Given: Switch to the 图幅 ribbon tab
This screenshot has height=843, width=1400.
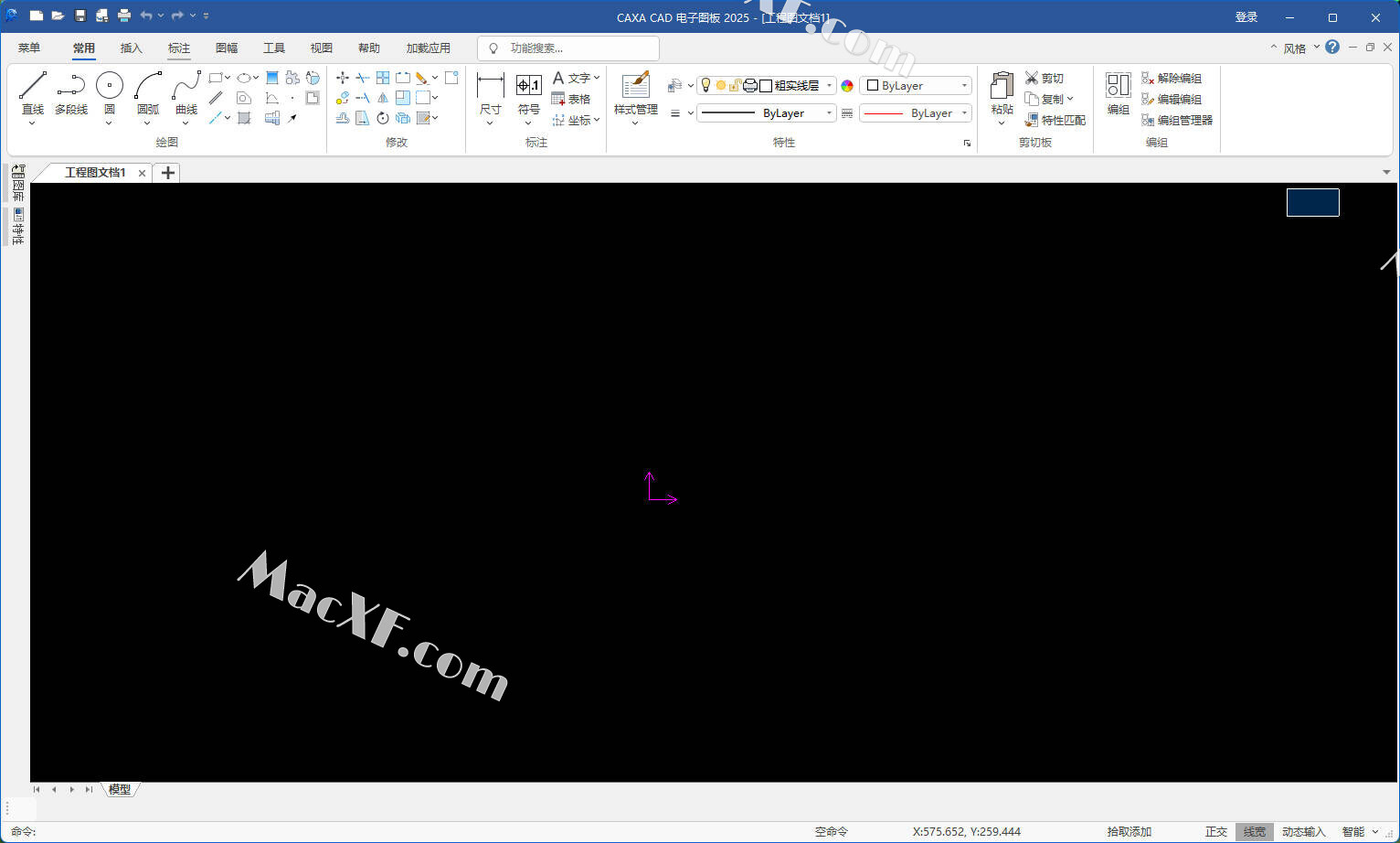Looking at the screenshot, I should [227, 48].
